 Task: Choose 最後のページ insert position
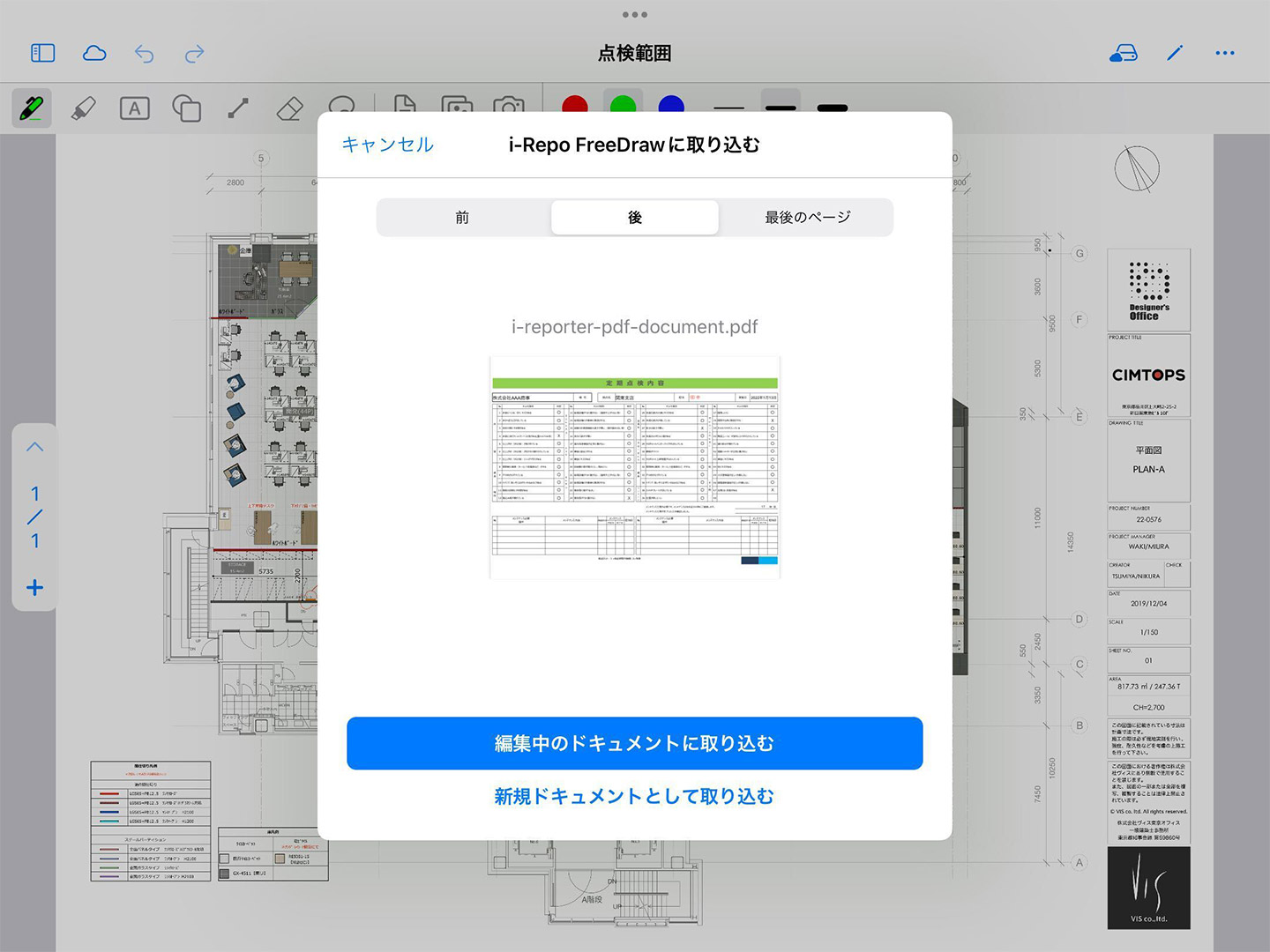(807, 218)
